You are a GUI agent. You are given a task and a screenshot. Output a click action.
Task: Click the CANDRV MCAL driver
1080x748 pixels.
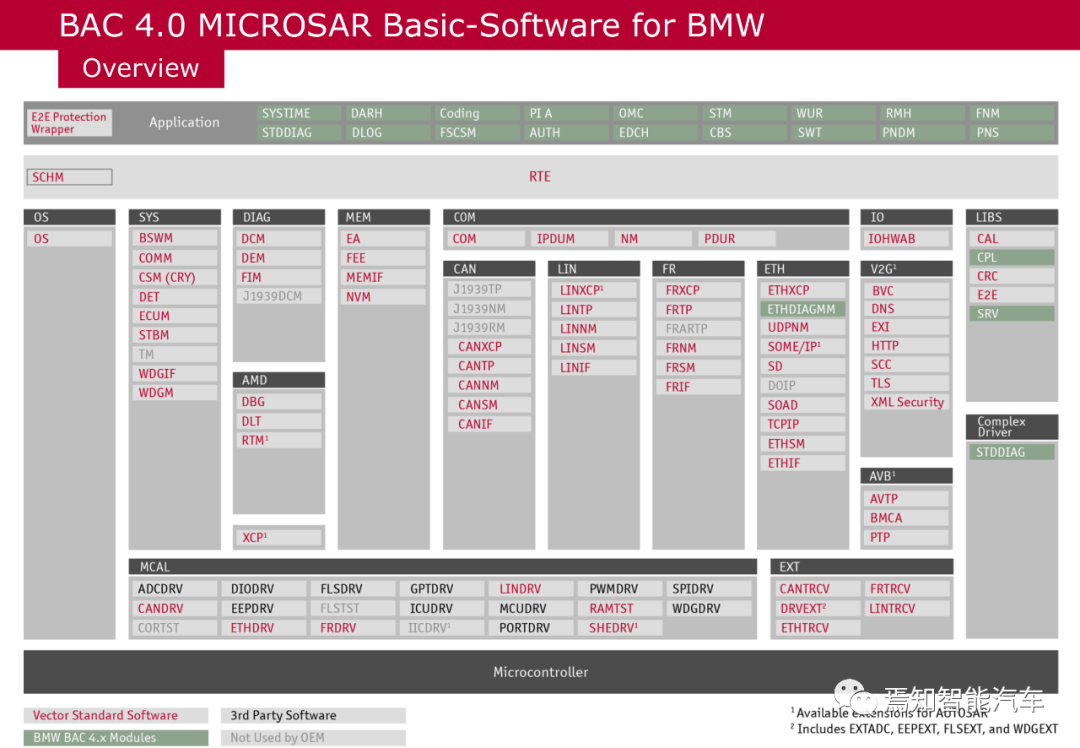point(175,608)
